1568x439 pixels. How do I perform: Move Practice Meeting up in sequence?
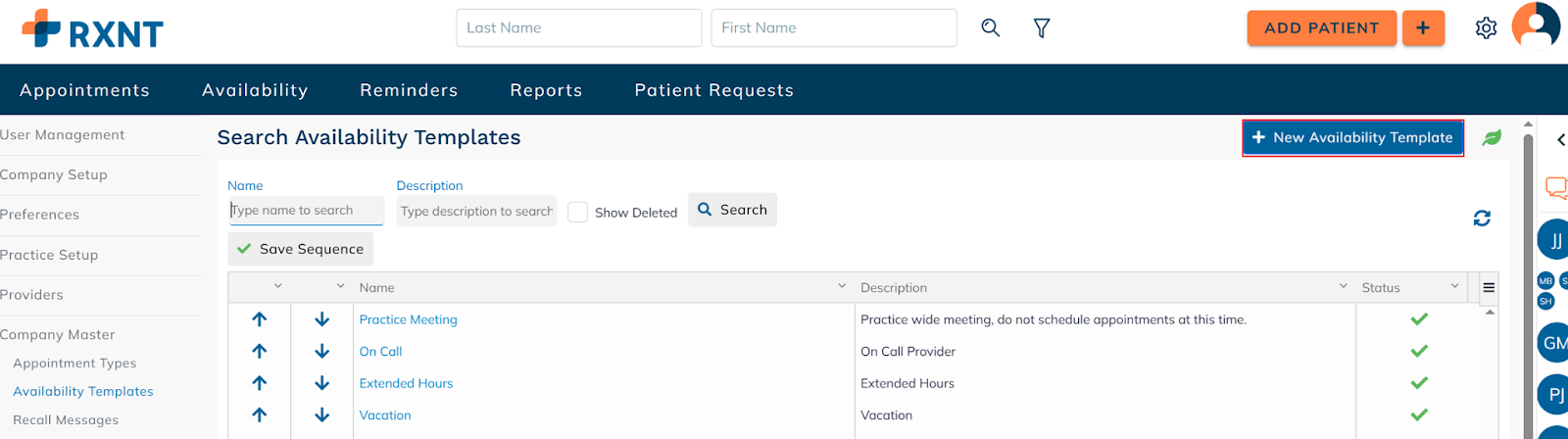click(x=260, y=319)
